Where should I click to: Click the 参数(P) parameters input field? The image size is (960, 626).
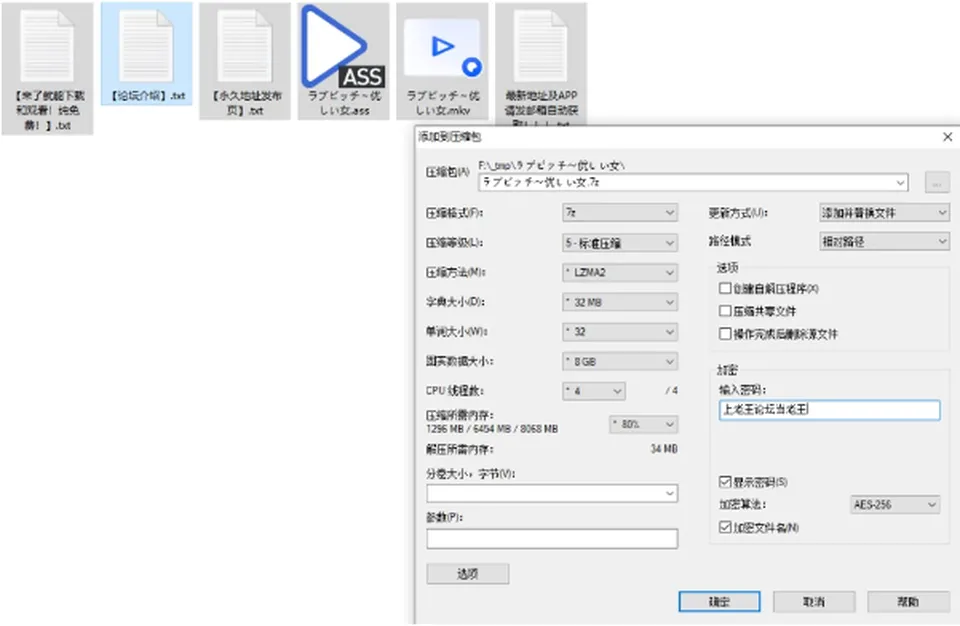(552, 538)
